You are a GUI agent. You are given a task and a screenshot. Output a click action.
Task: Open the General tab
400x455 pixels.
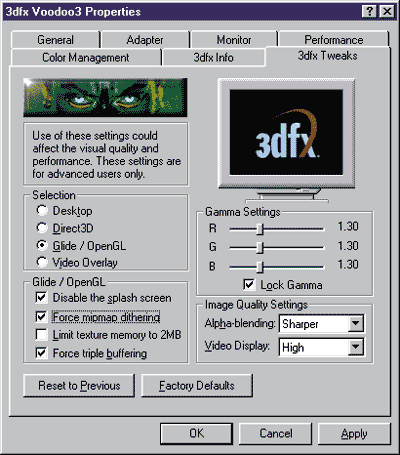55,40
